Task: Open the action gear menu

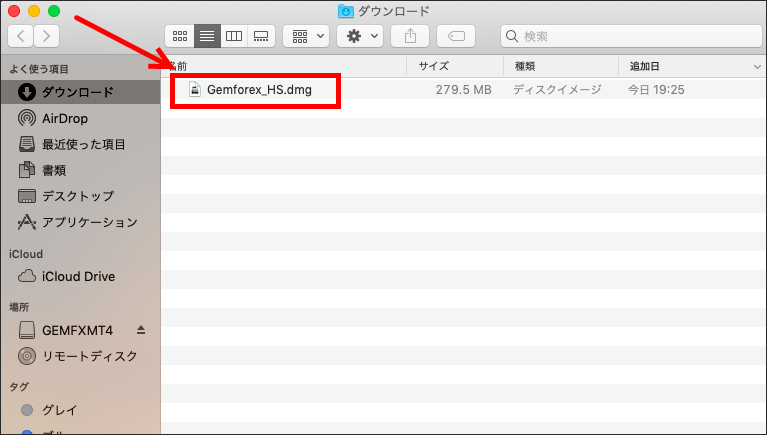Action: click(x=360, y=36)
